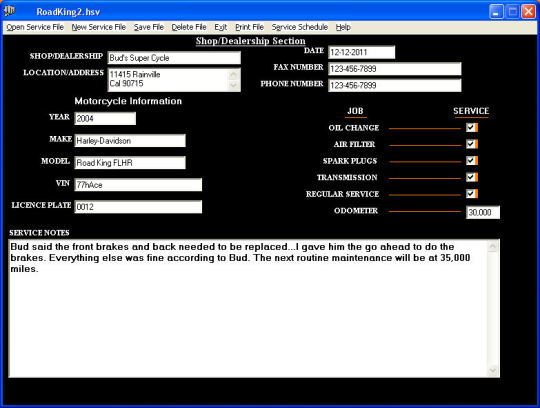Minimize the RoadKing2.hsv window
Screen dimensions: 540x408
pos(496,12)
